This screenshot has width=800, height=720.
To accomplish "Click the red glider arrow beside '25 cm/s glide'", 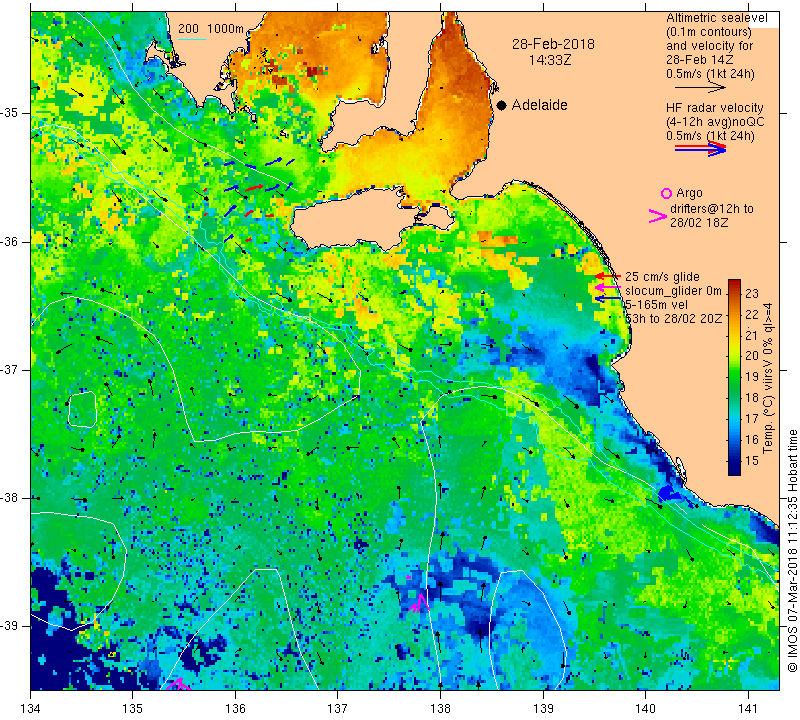I will [x=608, y=276].
